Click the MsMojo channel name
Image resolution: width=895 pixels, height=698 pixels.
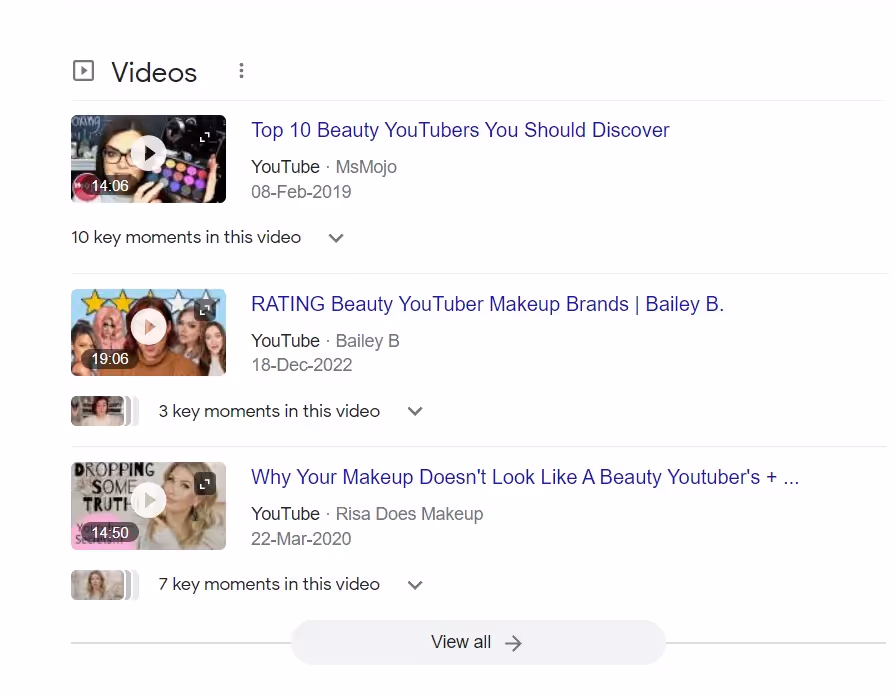366,167
